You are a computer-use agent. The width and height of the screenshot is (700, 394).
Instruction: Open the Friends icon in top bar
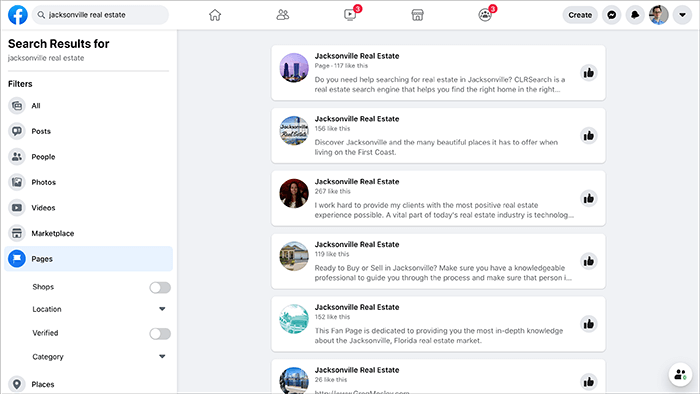pos(283,15)
